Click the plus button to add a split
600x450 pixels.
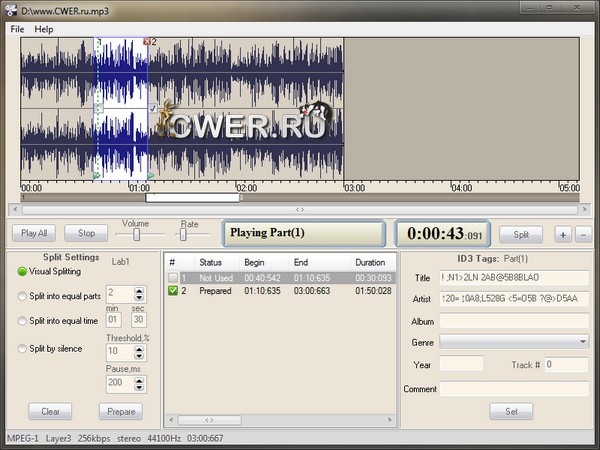coord(563,234)
